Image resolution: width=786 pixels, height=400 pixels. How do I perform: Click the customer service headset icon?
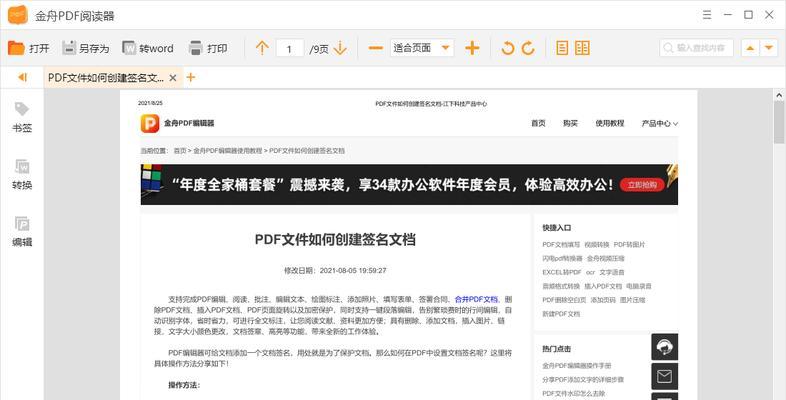point(664,347)
